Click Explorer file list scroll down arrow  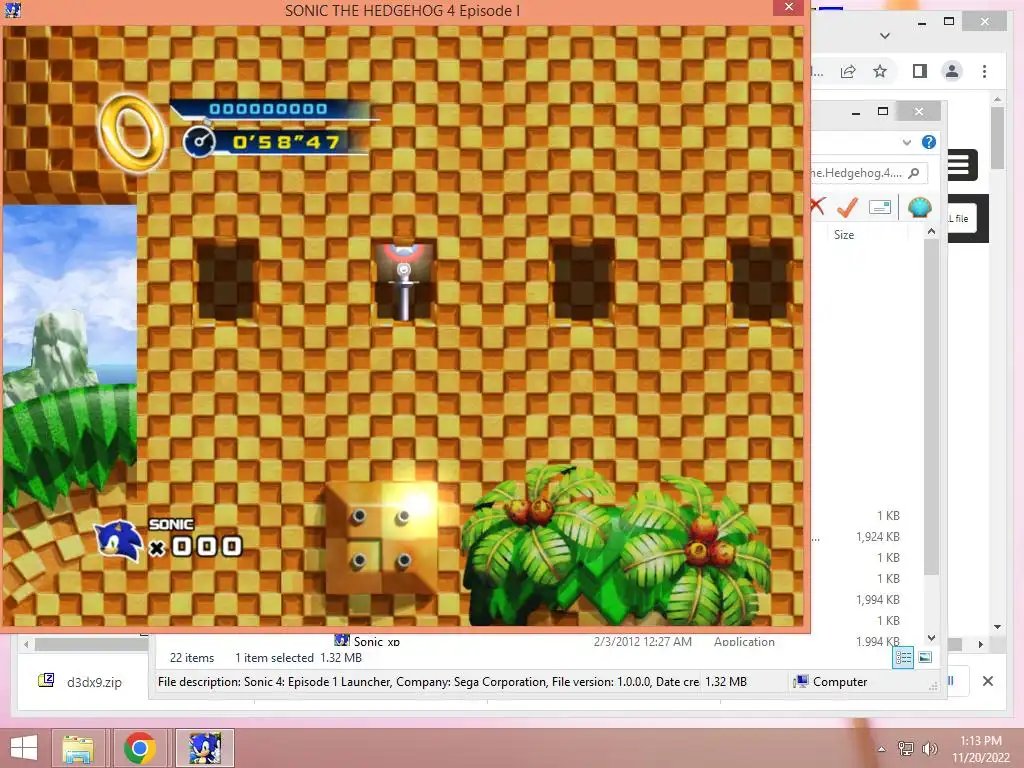[931, 637]
